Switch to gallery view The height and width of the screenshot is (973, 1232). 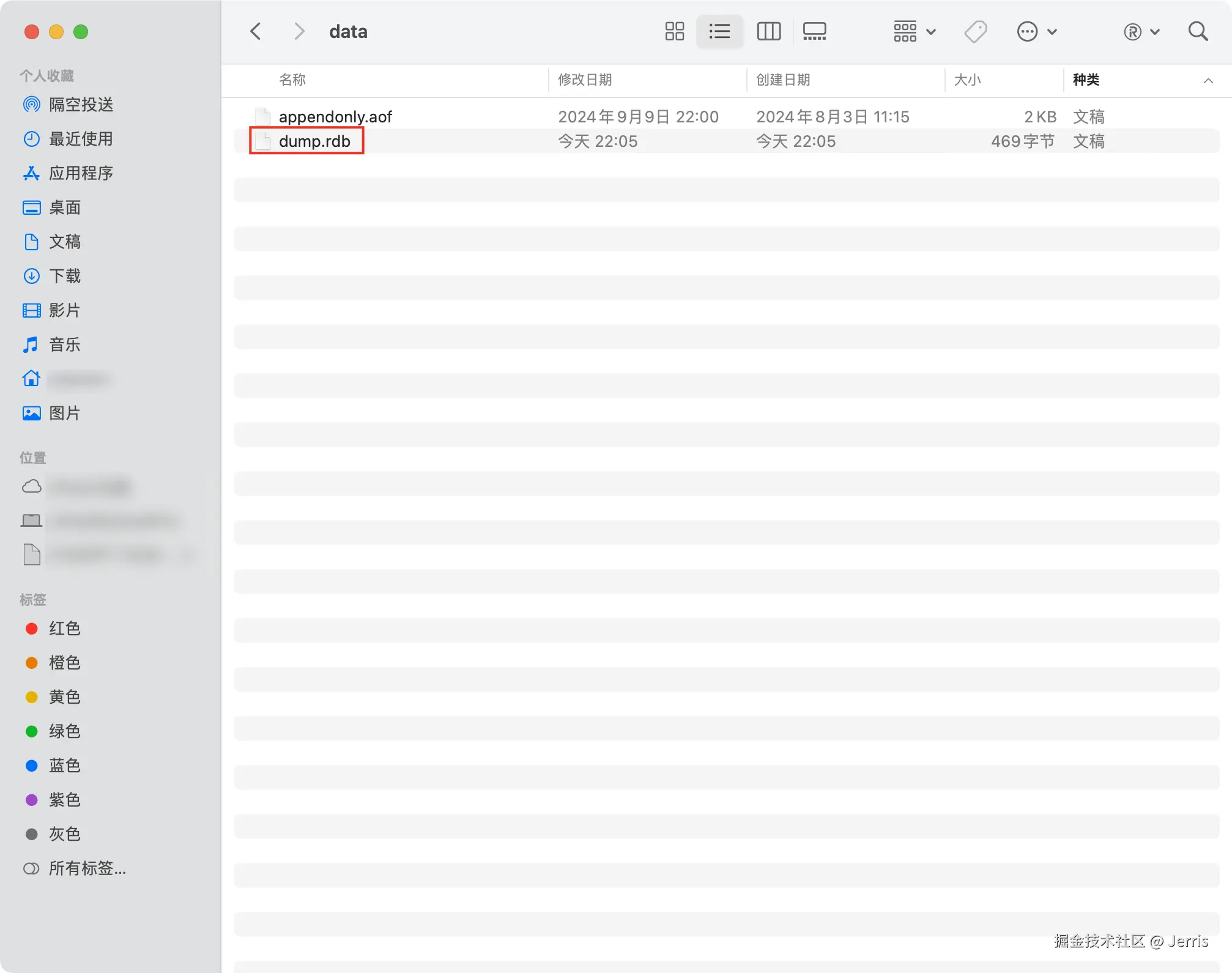click(814, 31)
